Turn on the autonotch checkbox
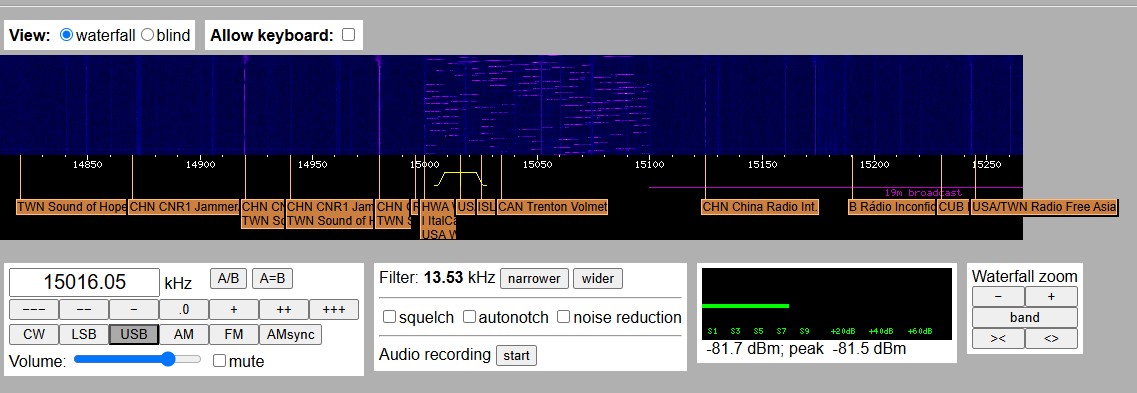 click(x=470, y=317)
